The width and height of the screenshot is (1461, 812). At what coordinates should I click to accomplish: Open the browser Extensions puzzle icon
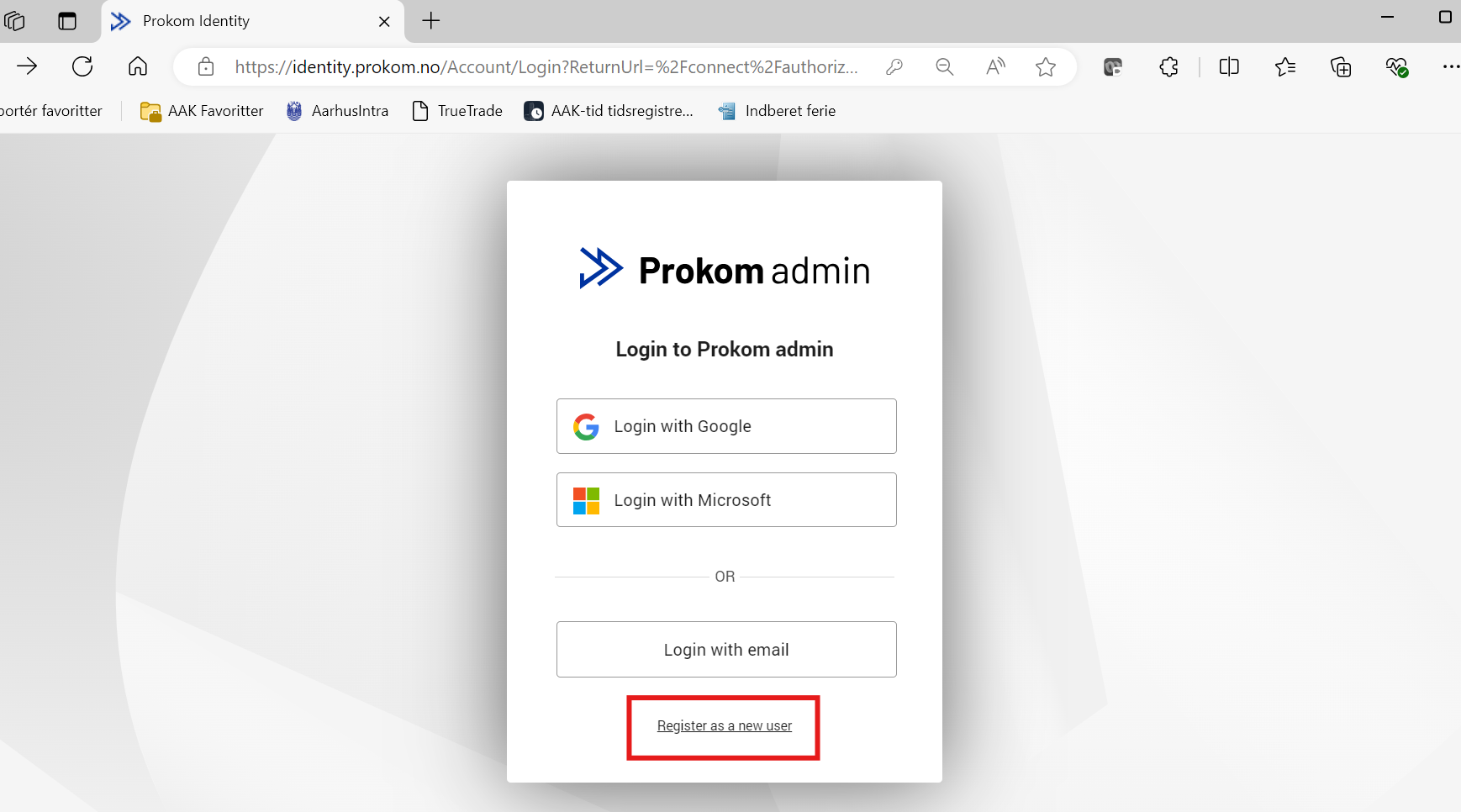[x=1168, y=67]
